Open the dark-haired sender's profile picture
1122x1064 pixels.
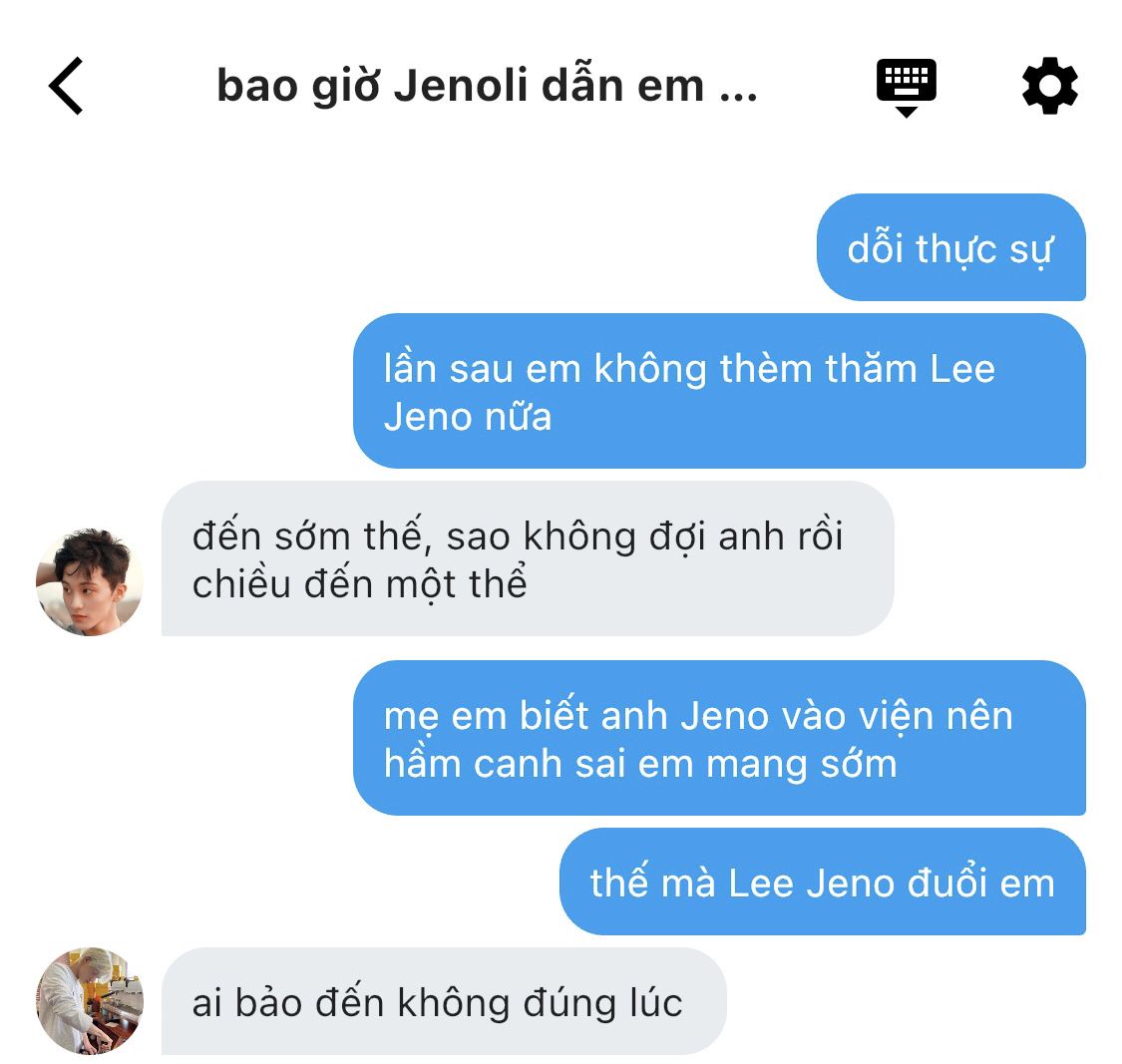pyautogui.click(x=90, y=582)
